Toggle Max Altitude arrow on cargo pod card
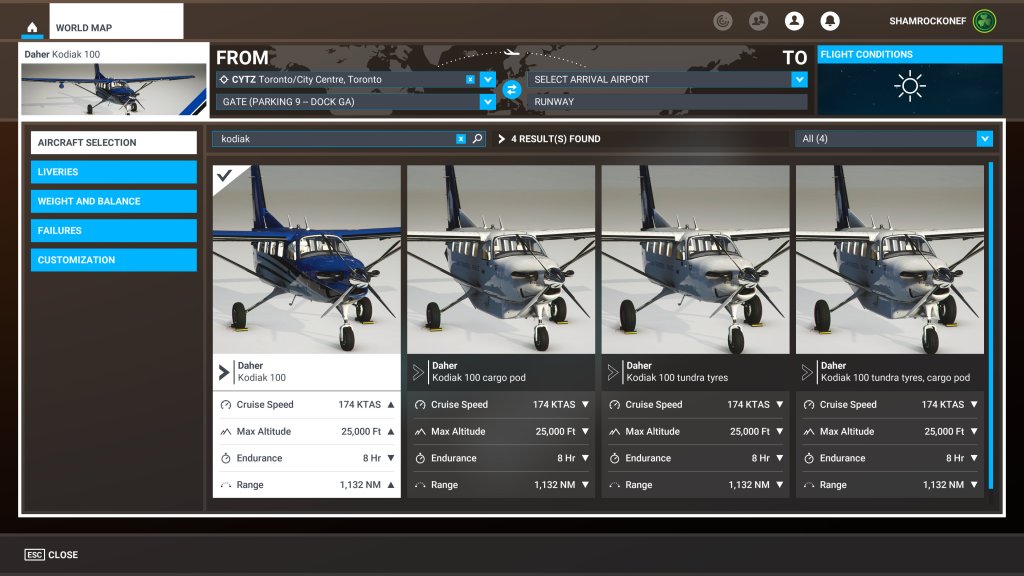The width and height of the screenshot is (1024, 576). (585, 432)
